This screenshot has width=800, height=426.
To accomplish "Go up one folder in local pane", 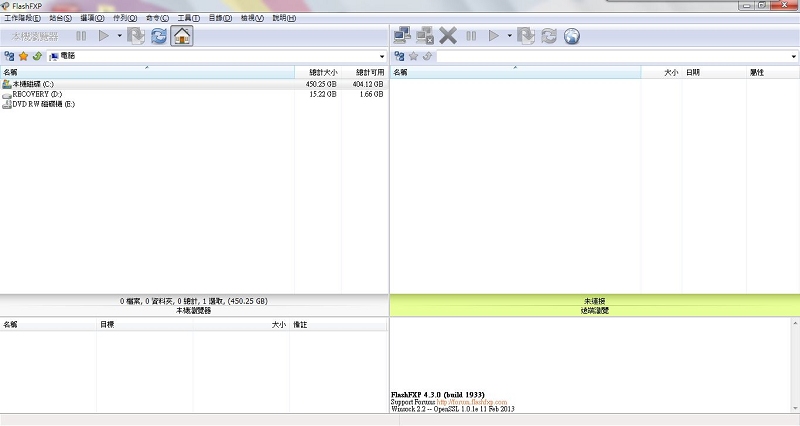I will (x=37, y=56).
